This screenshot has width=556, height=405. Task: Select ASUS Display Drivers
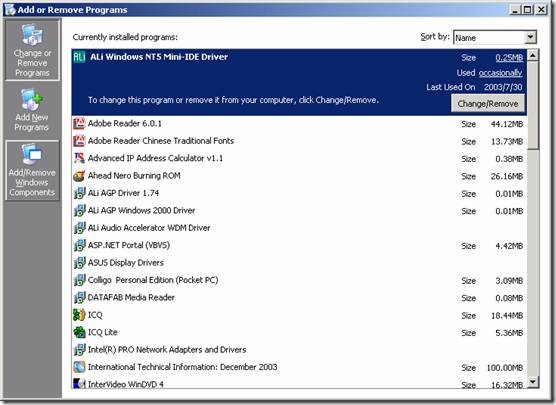click(126, 262)
